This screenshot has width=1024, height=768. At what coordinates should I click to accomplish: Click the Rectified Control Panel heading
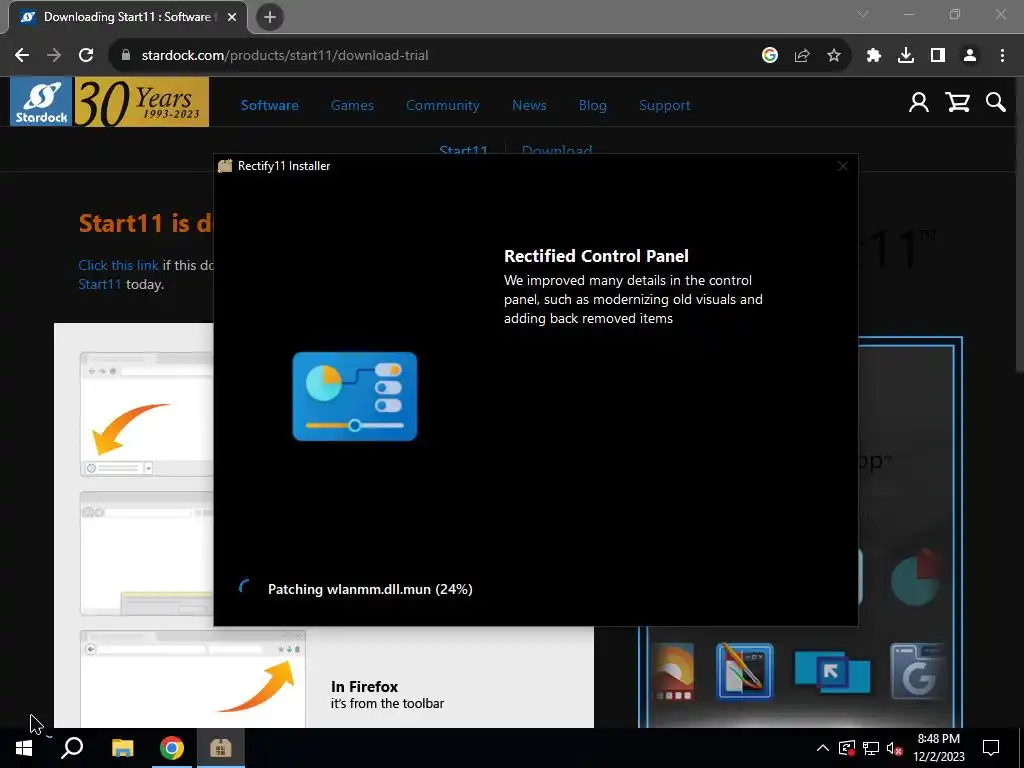tap(596, 256)
